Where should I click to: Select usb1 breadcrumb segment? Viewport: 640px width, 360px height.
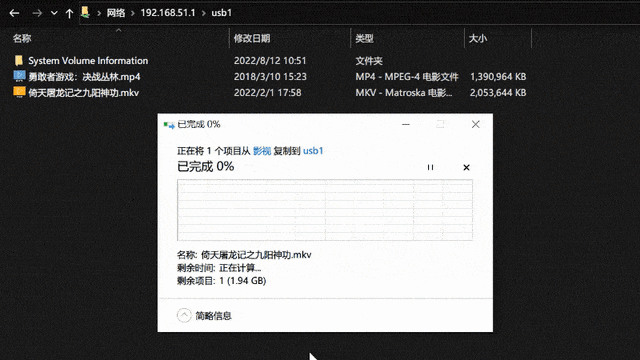point(222,13)
